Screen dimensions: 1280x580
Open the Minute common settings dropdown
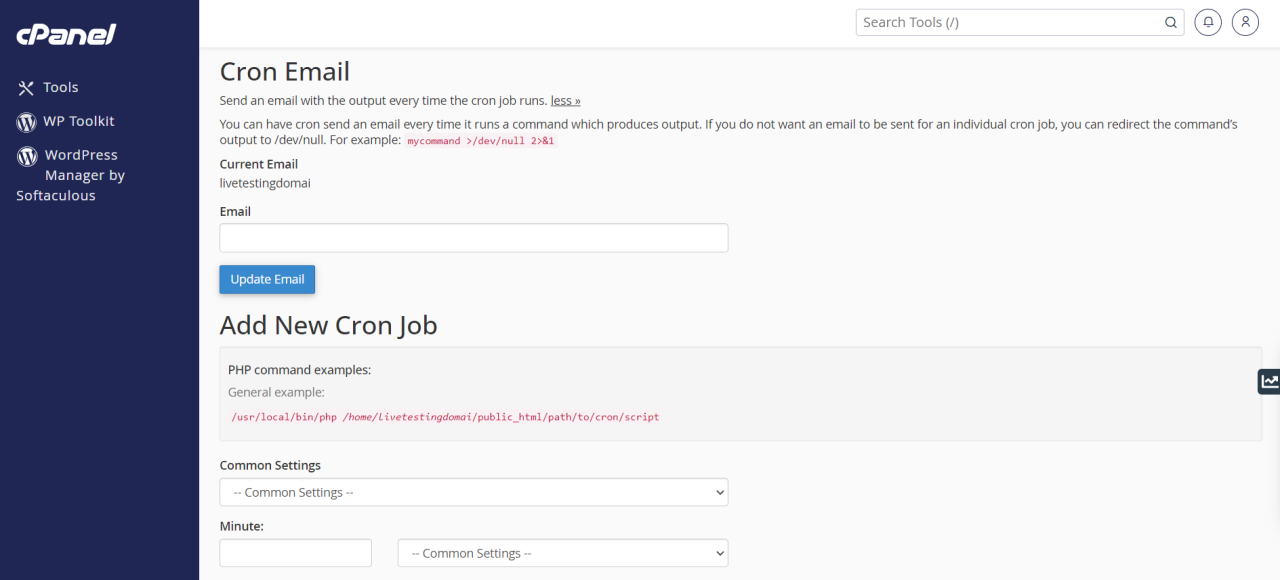pyautogui.click(x=562, y=552)
